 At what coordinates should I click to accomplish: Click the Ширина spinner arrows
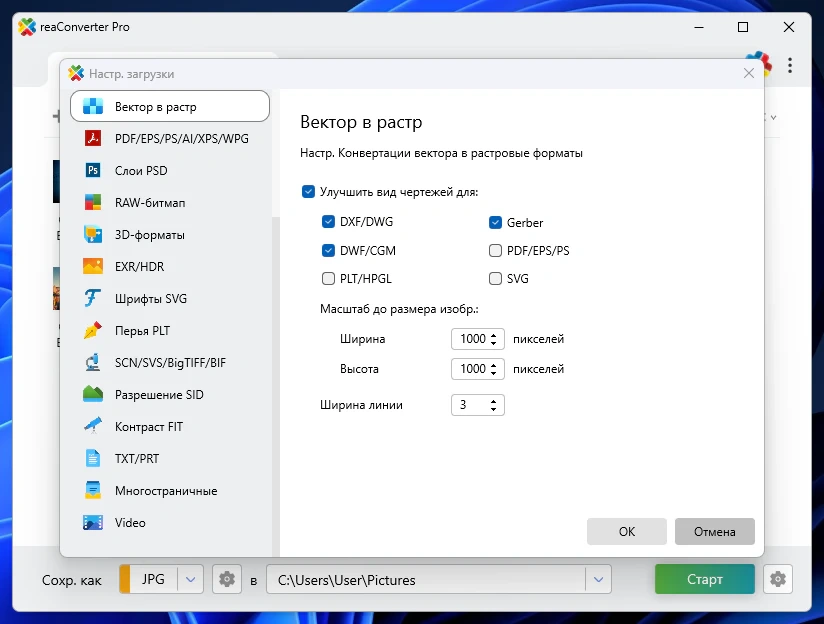tap(493, 339)
